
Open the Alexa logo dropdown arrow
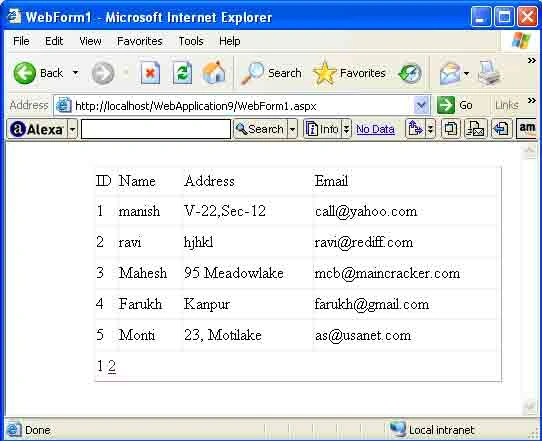73,129
